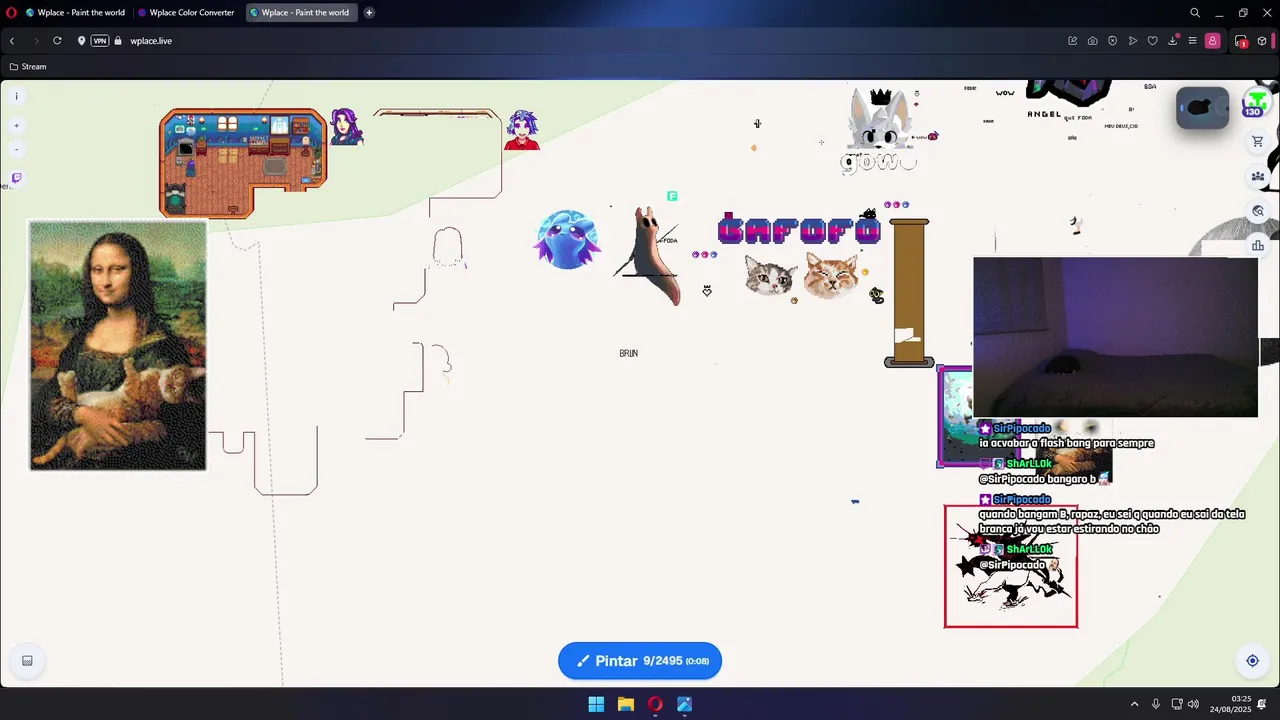1280x720 pixels.
Task: Open the downloads icon
Action: [1173, 41]
